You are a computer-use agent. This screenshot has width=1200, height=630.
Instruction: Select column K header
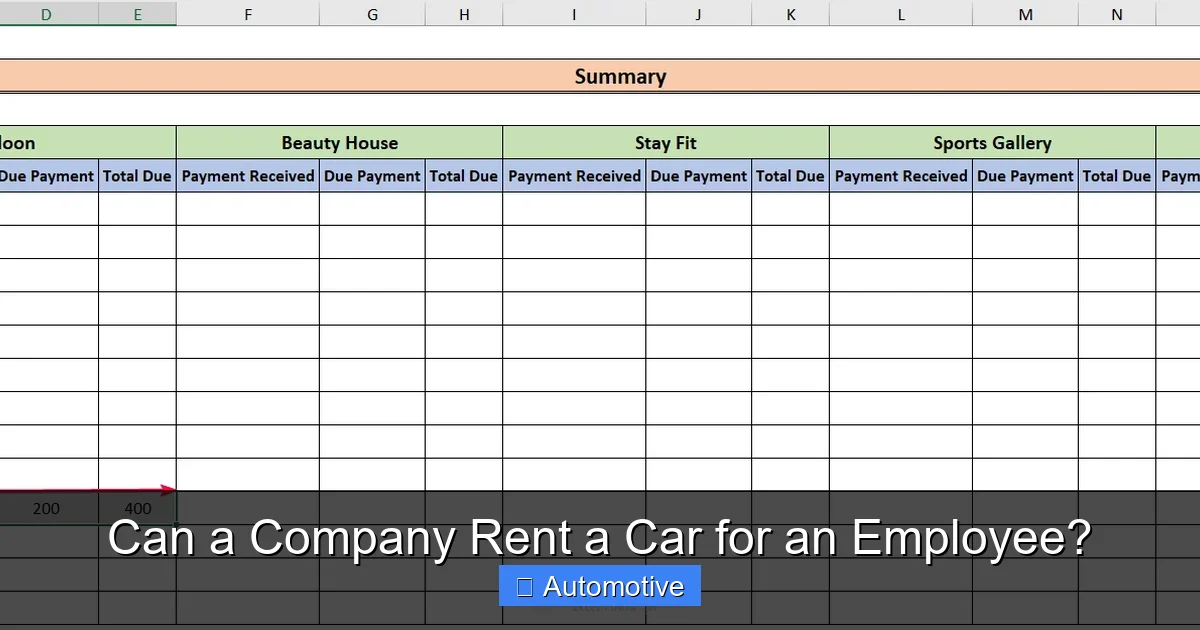pos(790,14)
